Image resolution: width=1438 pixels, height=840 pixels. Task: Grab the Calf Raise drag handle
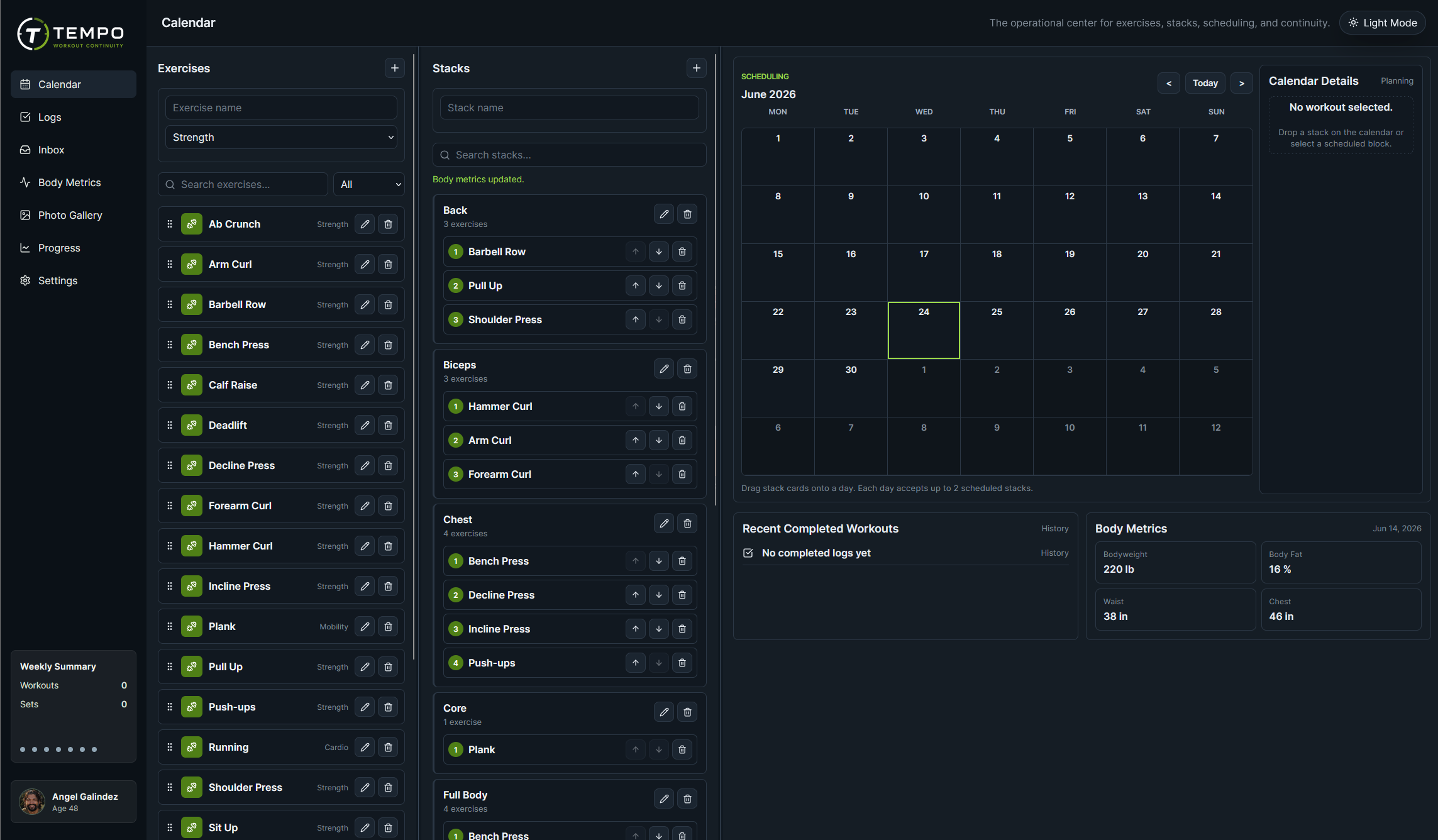[x=170, y=385]
